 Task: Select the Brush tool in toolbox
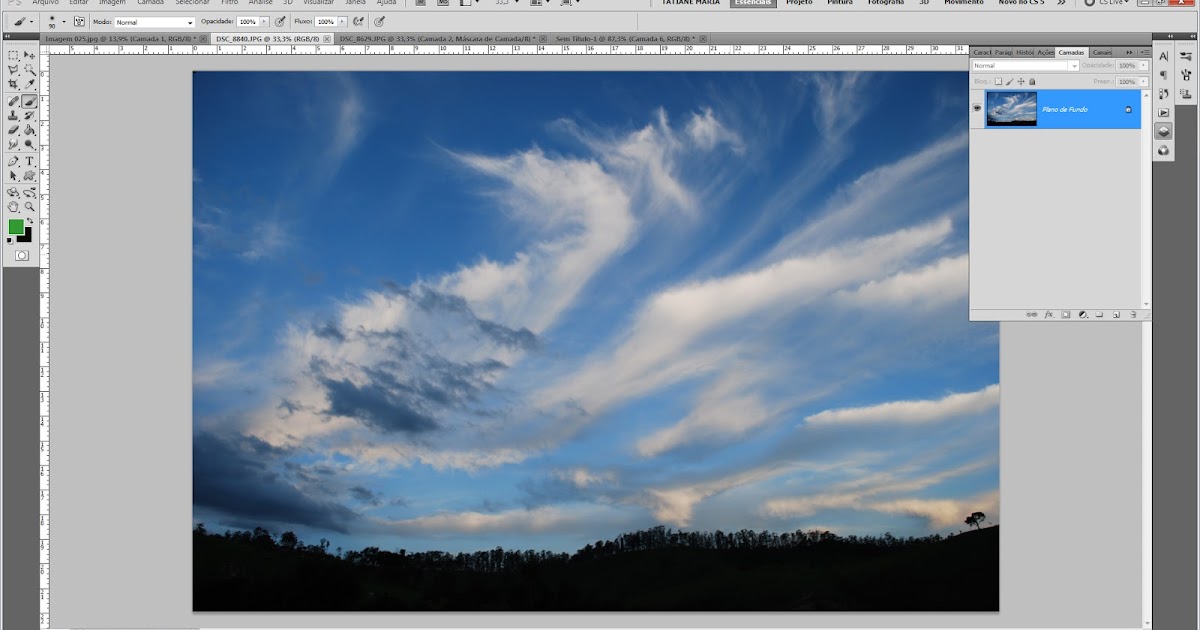[30, 101]
